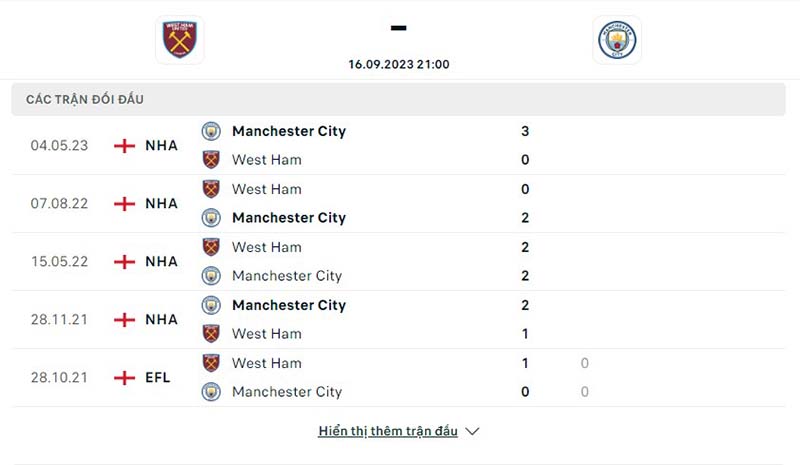Click EFL league label for 28.10.21 match

(158, 378)
